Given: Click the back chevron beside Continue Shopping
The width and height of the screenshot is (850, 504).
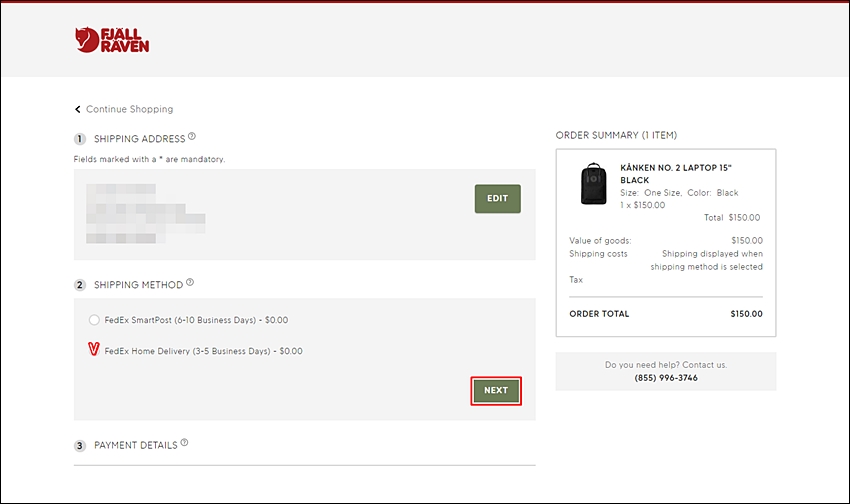Looking at the screenshot, I should pyautogui.click(x=78, y=109).
